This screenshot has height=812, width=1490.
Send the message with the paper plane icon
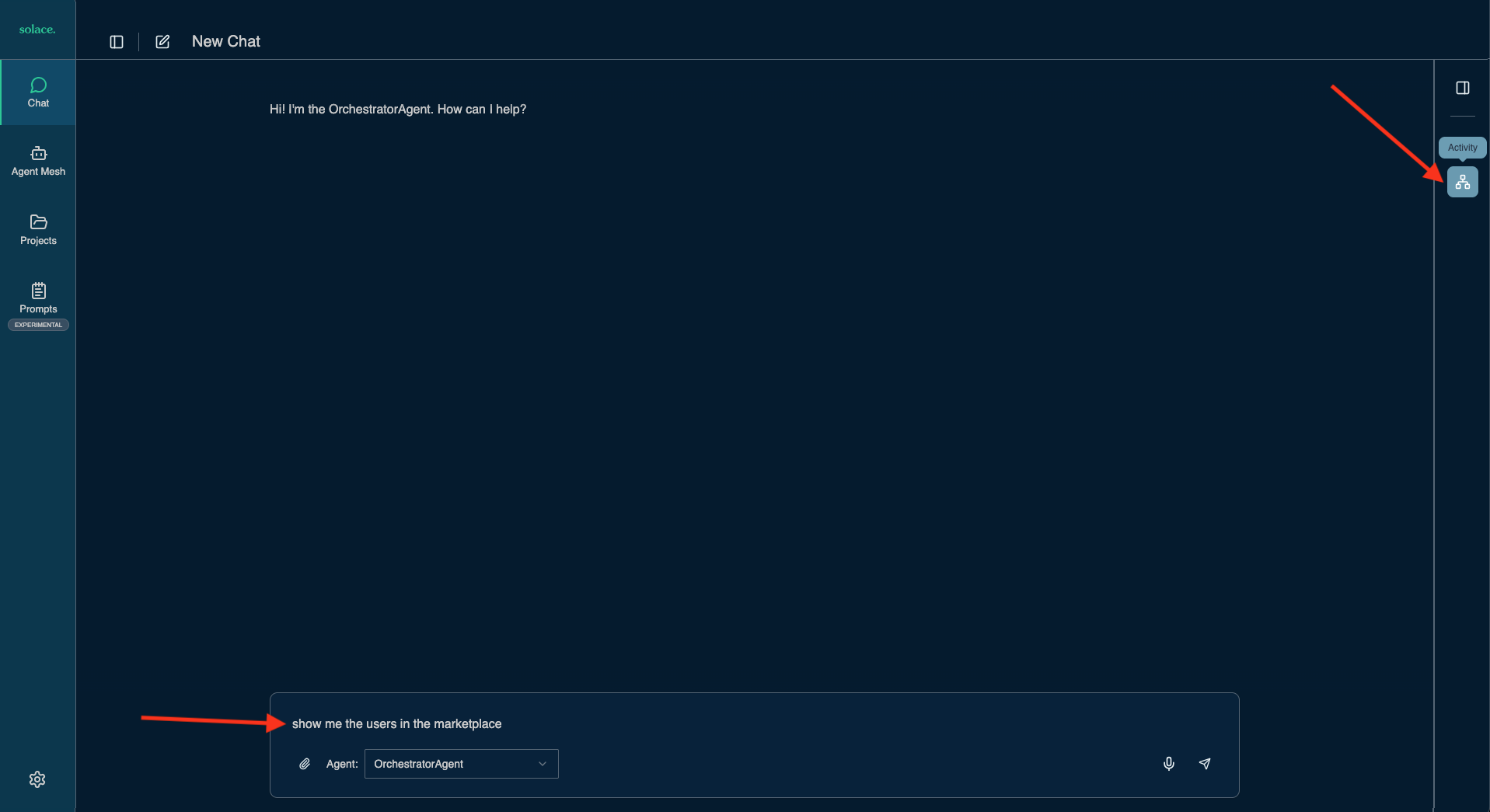pos(1205,764)
